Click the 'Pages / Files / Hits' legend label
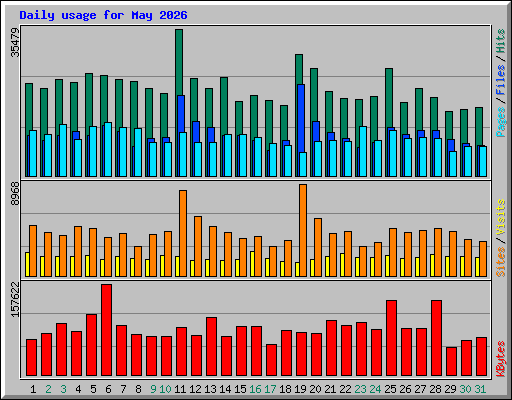Image resolution: width=512 pixels, height=400 pixels. 501,83
